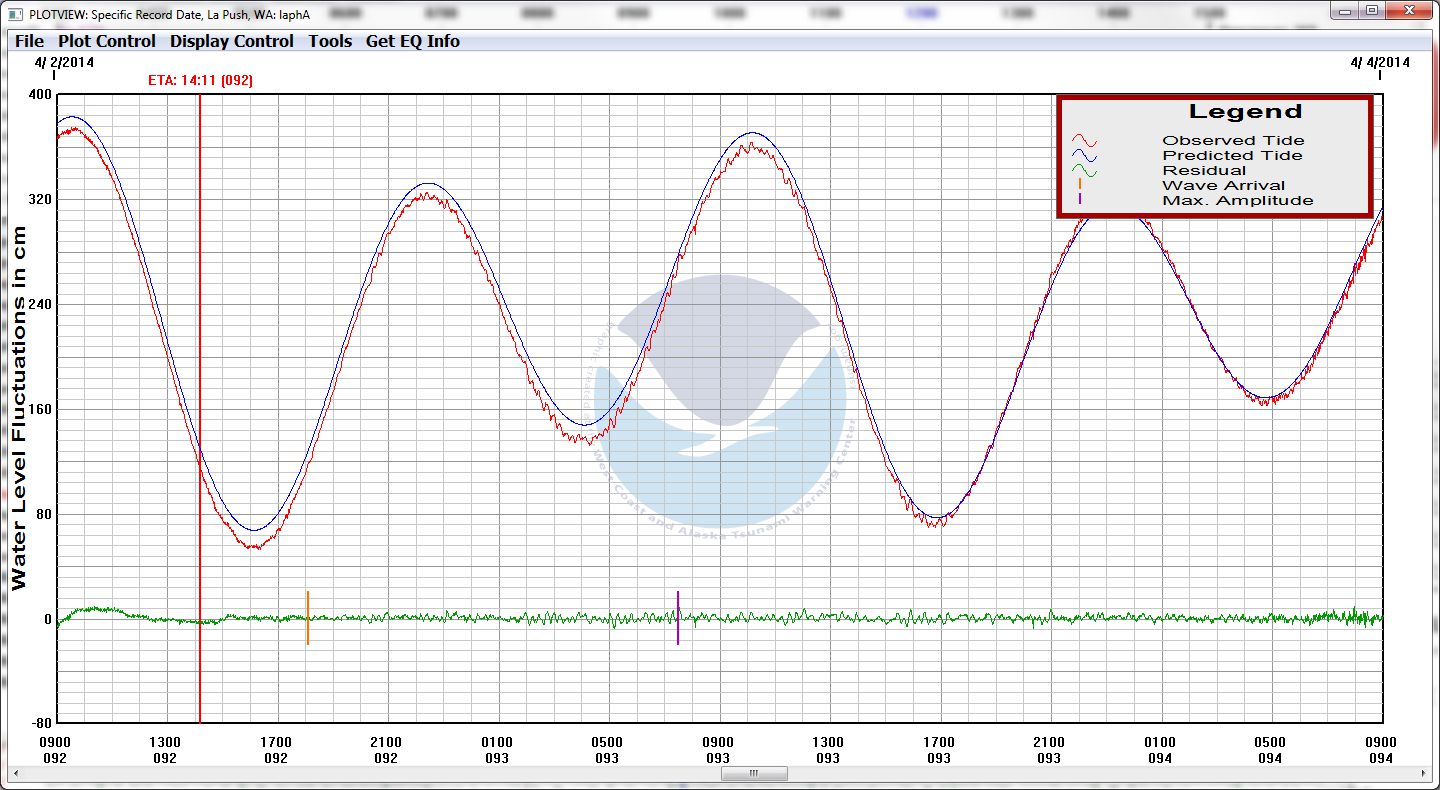The width and height of the screenshot is (1440, 790).
Task: Click the "Predicted Tide" legend label
Action: pyautogui.click(x=1232, y=156)
